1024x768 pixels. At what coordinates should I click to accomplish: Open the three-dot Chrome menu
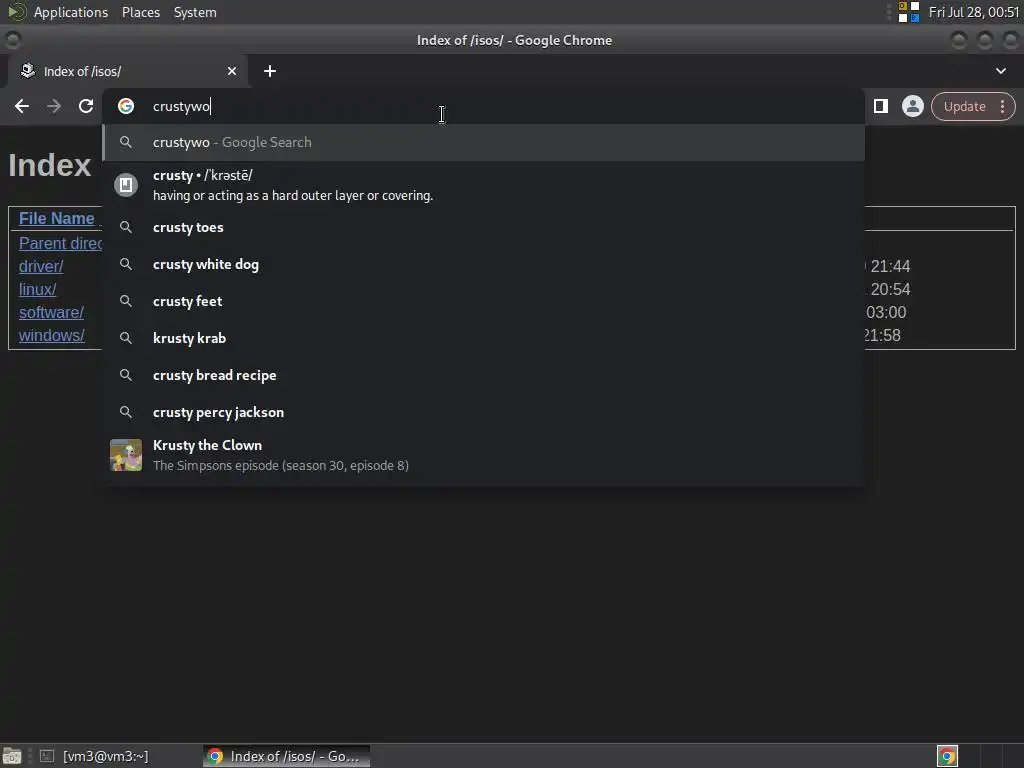pos(1002,106)
